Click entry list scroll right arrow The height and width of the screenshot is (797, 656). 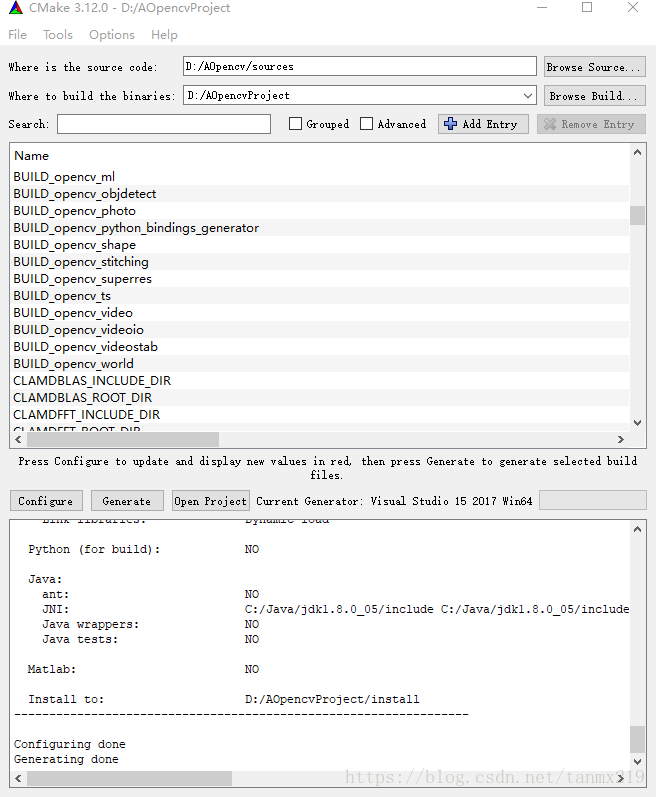[621, 439]
